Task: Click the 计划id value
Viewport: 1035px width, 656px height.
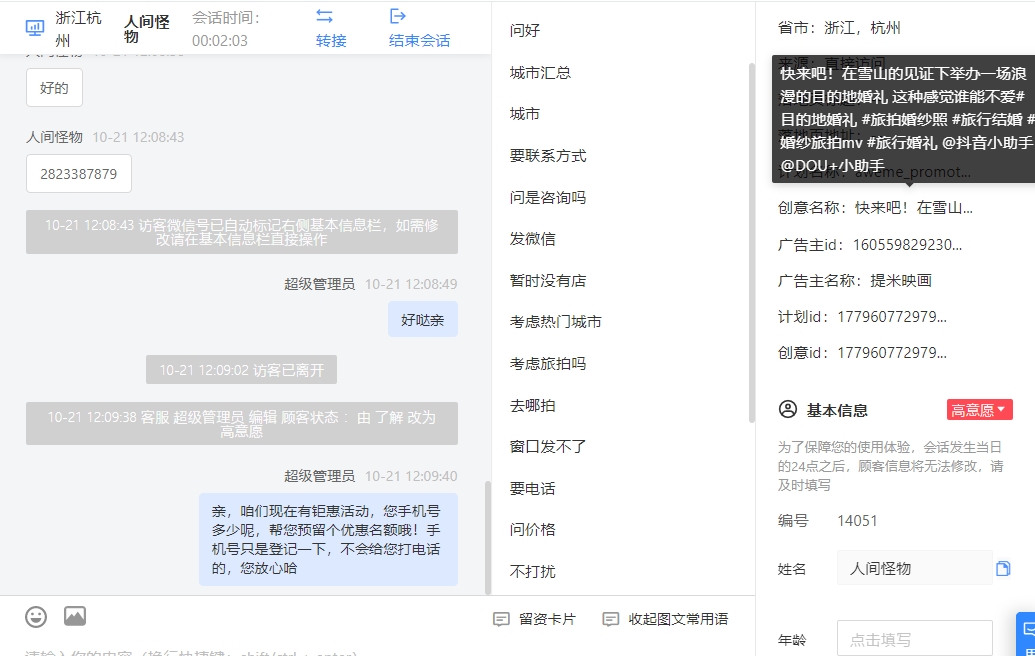Action: pos(892,317)
